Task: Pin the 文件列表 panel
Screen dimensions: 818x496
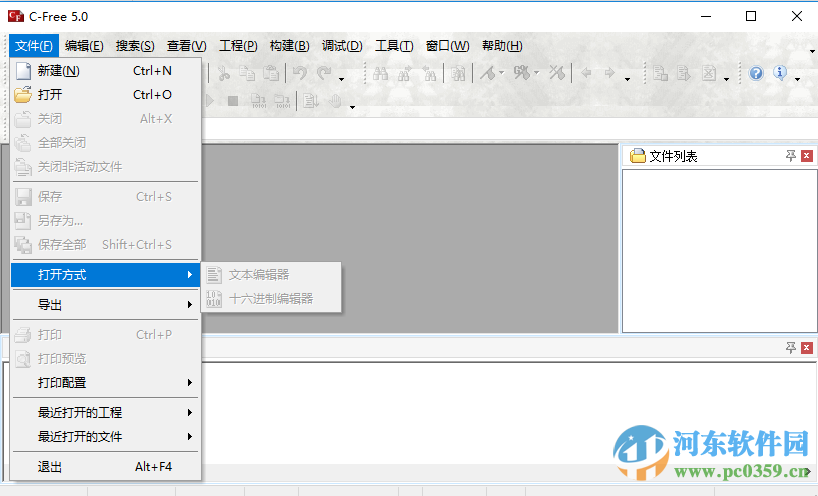Action: (x=791, y=155)
